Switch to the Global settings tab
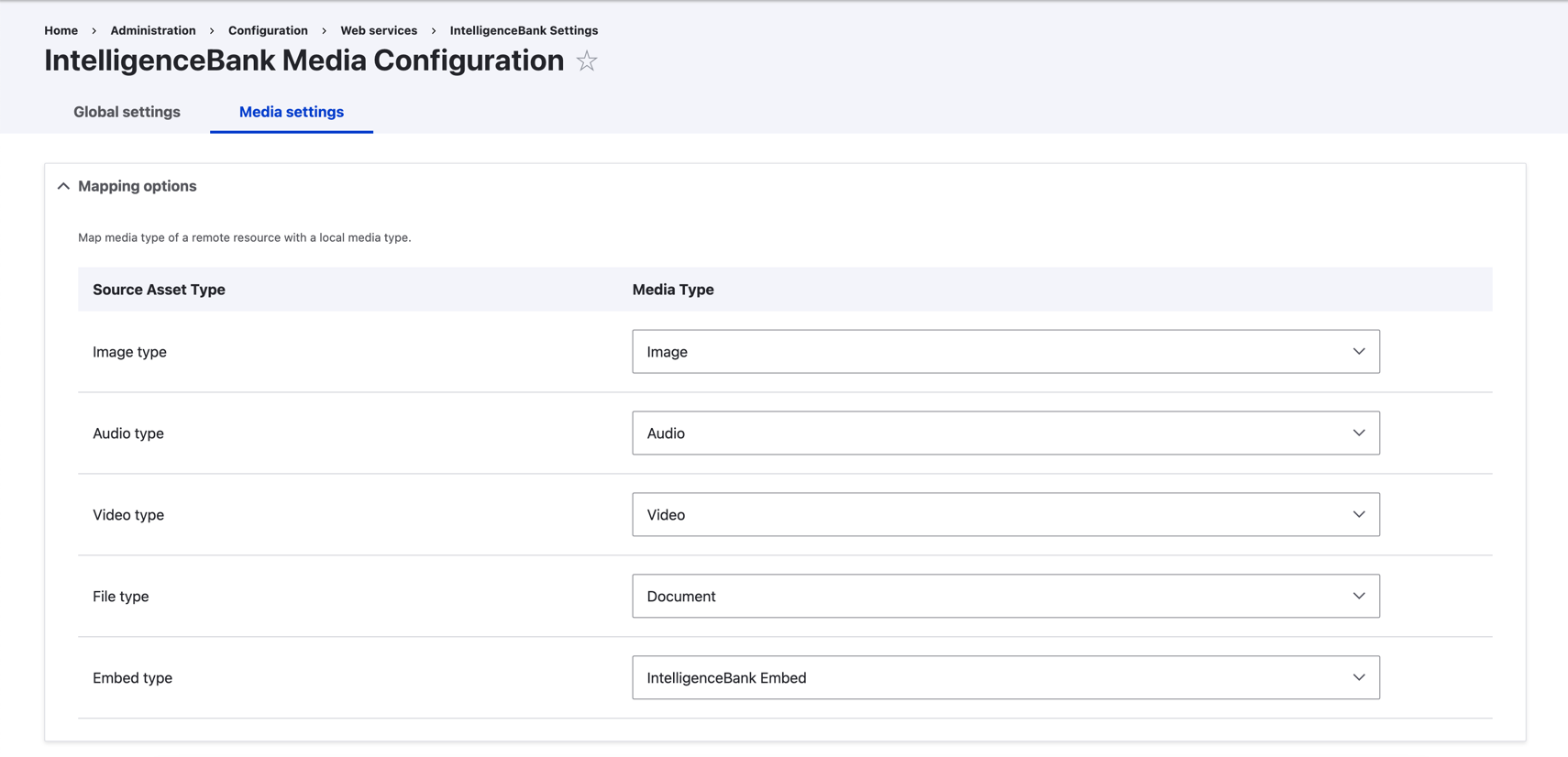This screenshot has width=1568, height=757. click(127, 112)
